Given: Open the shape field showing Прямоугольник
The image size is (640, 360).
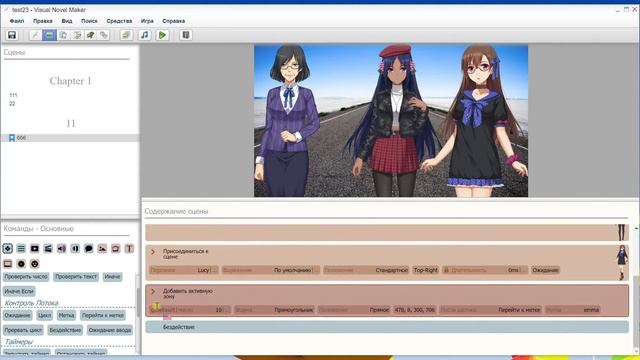Looking at the screenshot, I should (274, 310).
